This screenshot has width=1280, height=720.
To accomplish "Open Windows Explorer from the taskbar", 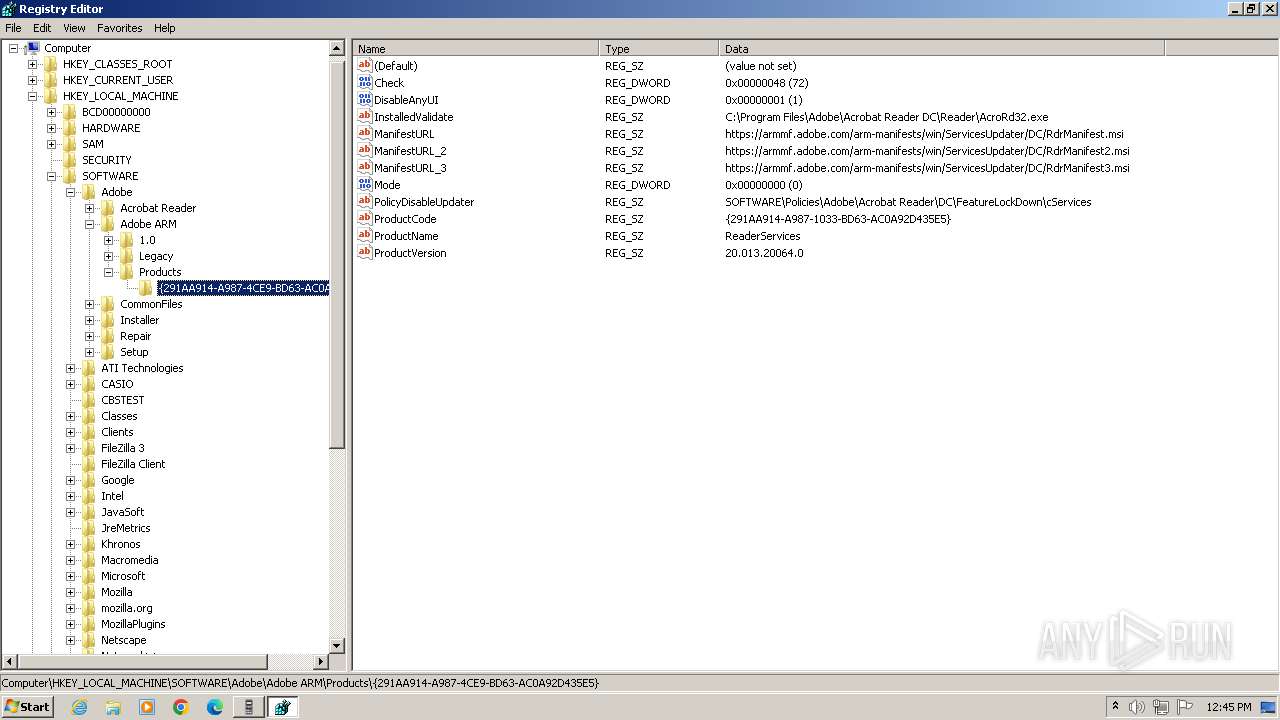I will click(x=113, y=707).
